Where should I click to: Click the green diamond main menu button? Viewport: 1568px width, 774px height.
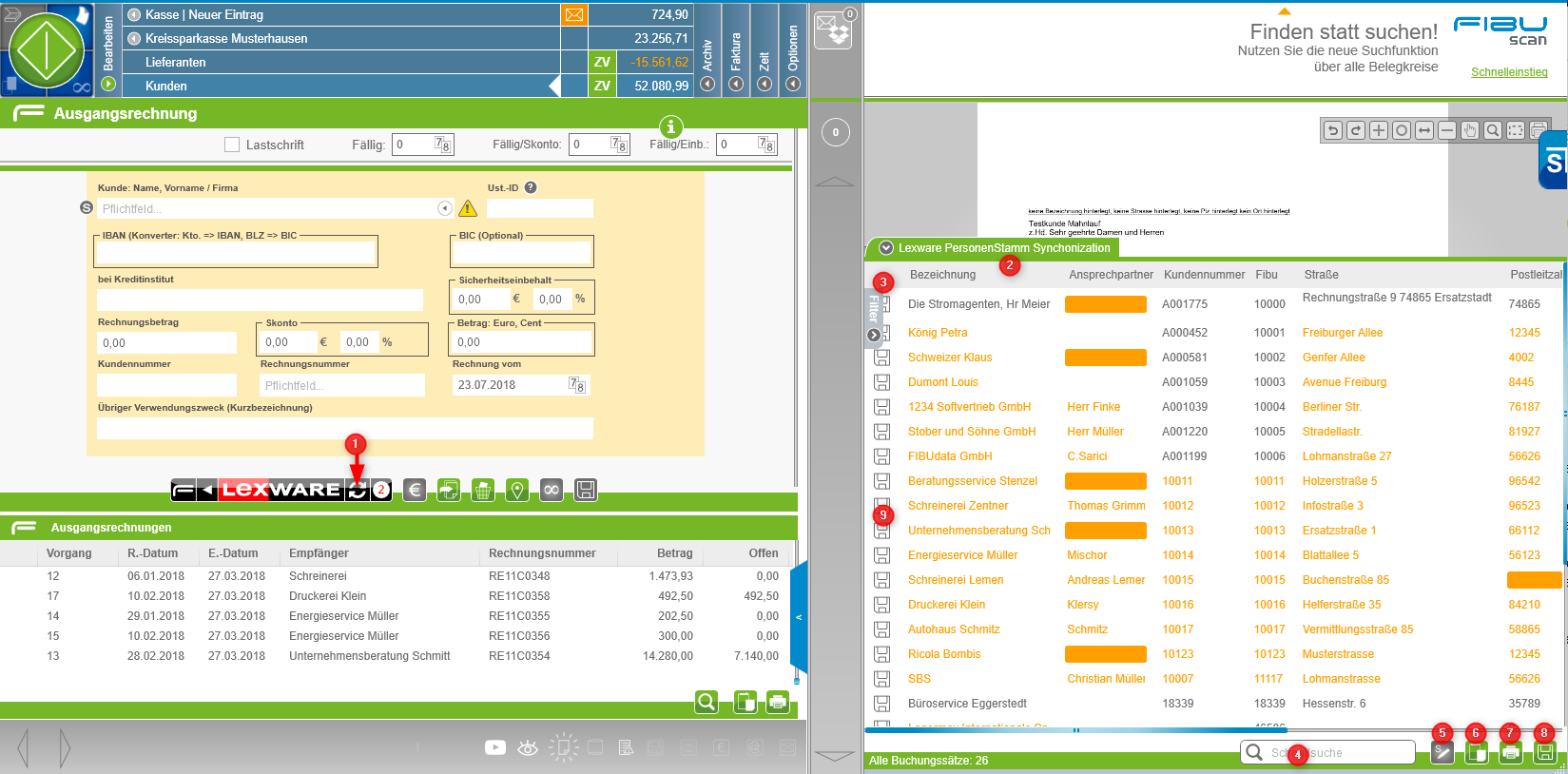(x=47, y=51)
